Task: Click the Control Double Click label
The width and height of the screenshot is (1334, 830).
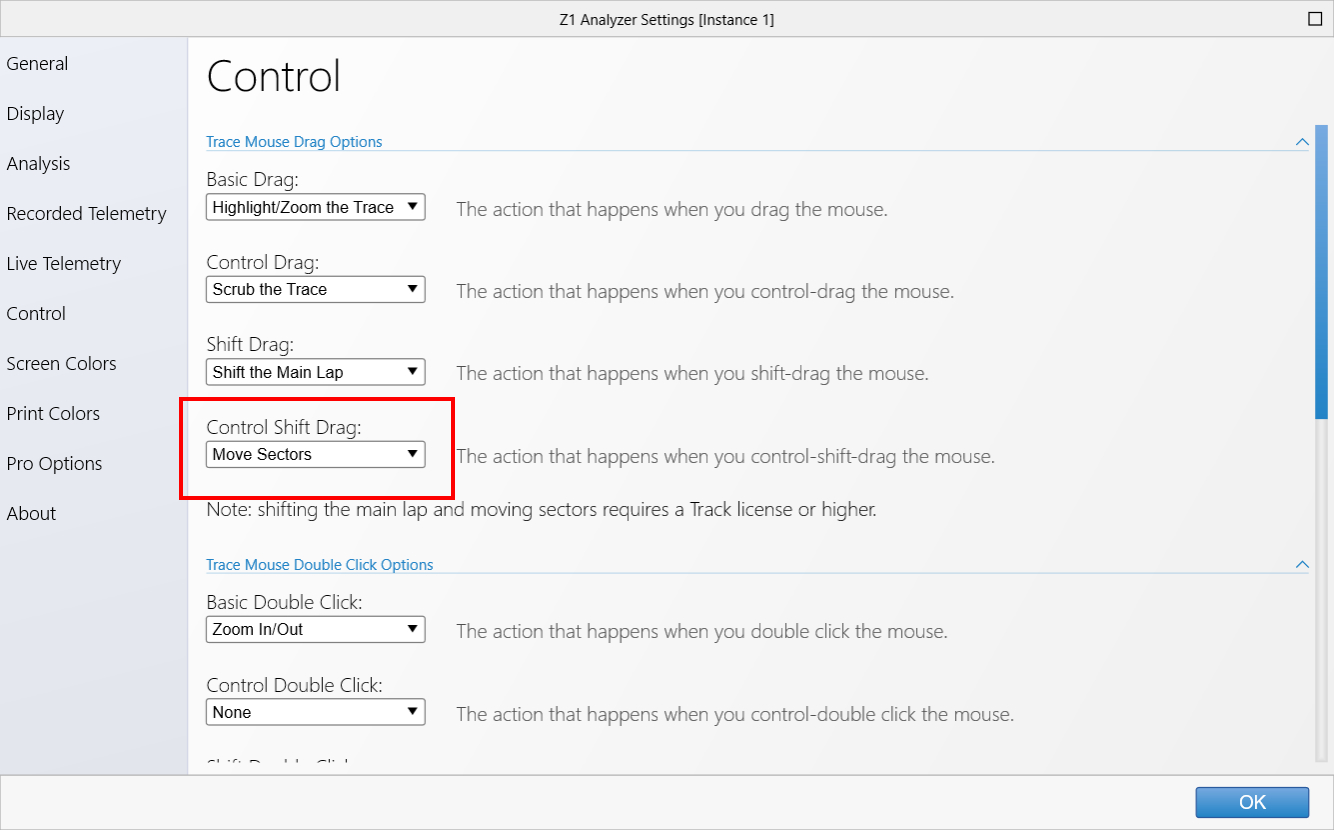Action: point(295,685)
